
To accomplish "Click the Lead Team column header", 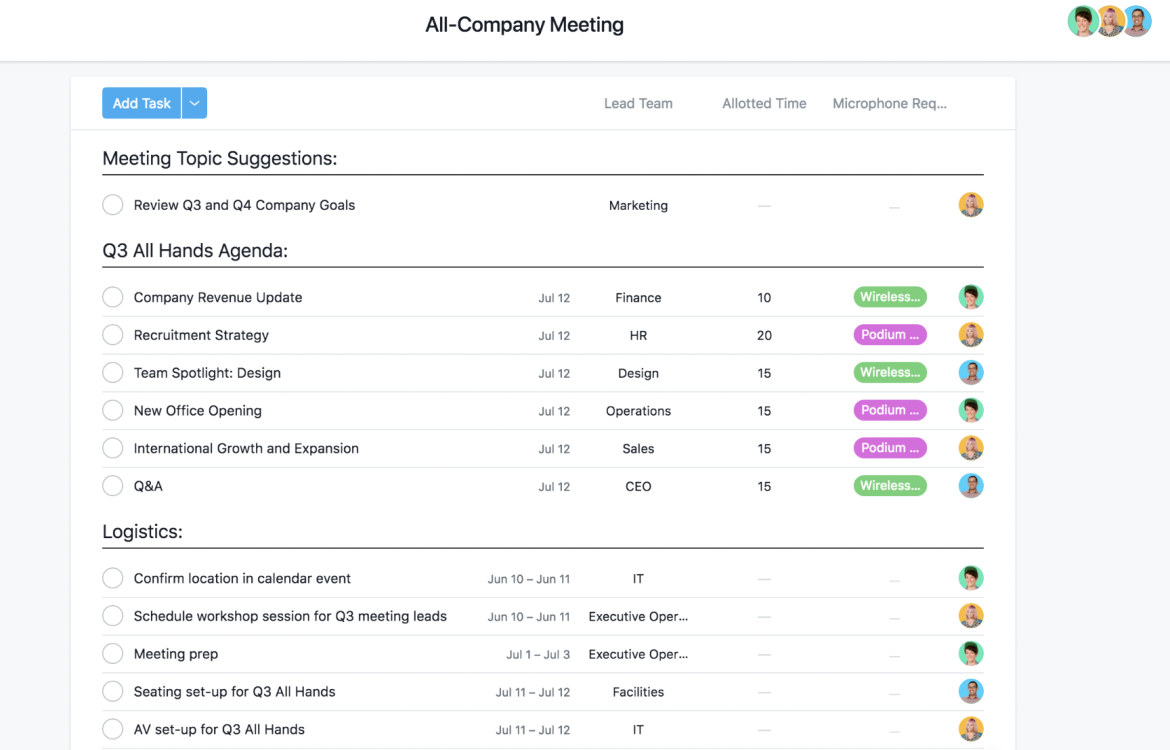I will tap(638, 103).
